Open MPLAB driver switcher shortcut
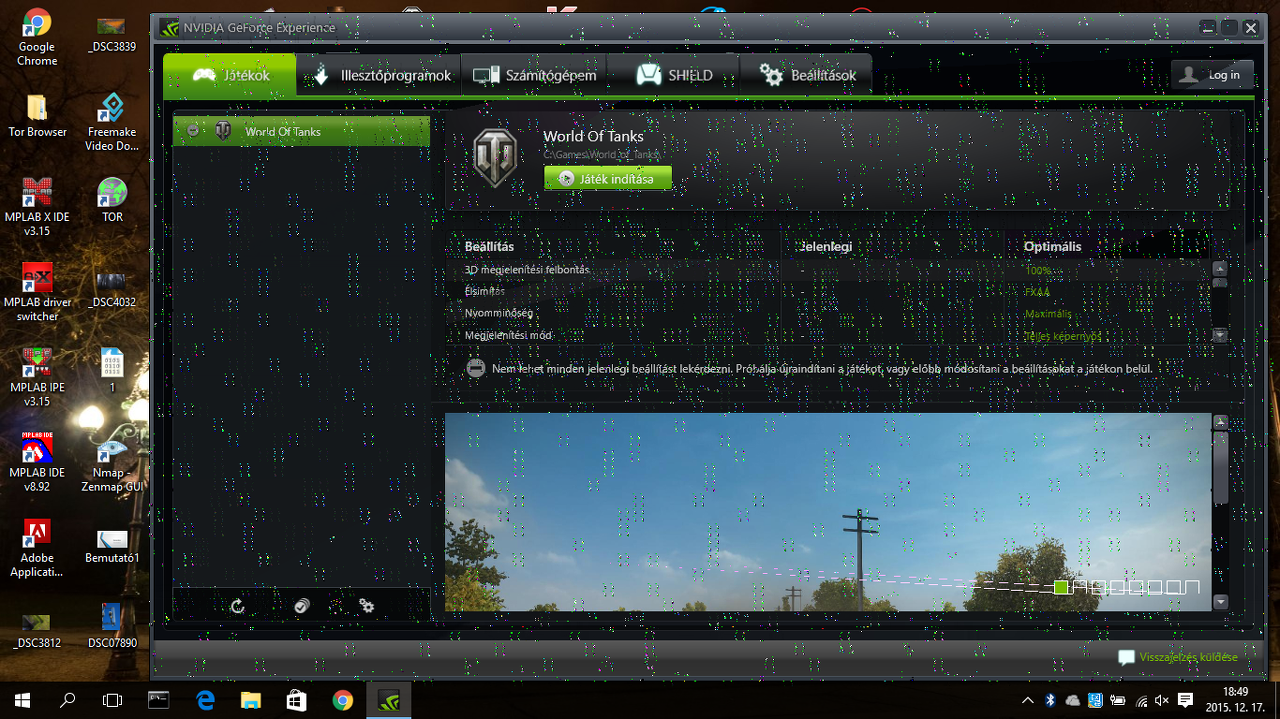The height and width of the screenshot is (719, 1280). pos(37,292)
